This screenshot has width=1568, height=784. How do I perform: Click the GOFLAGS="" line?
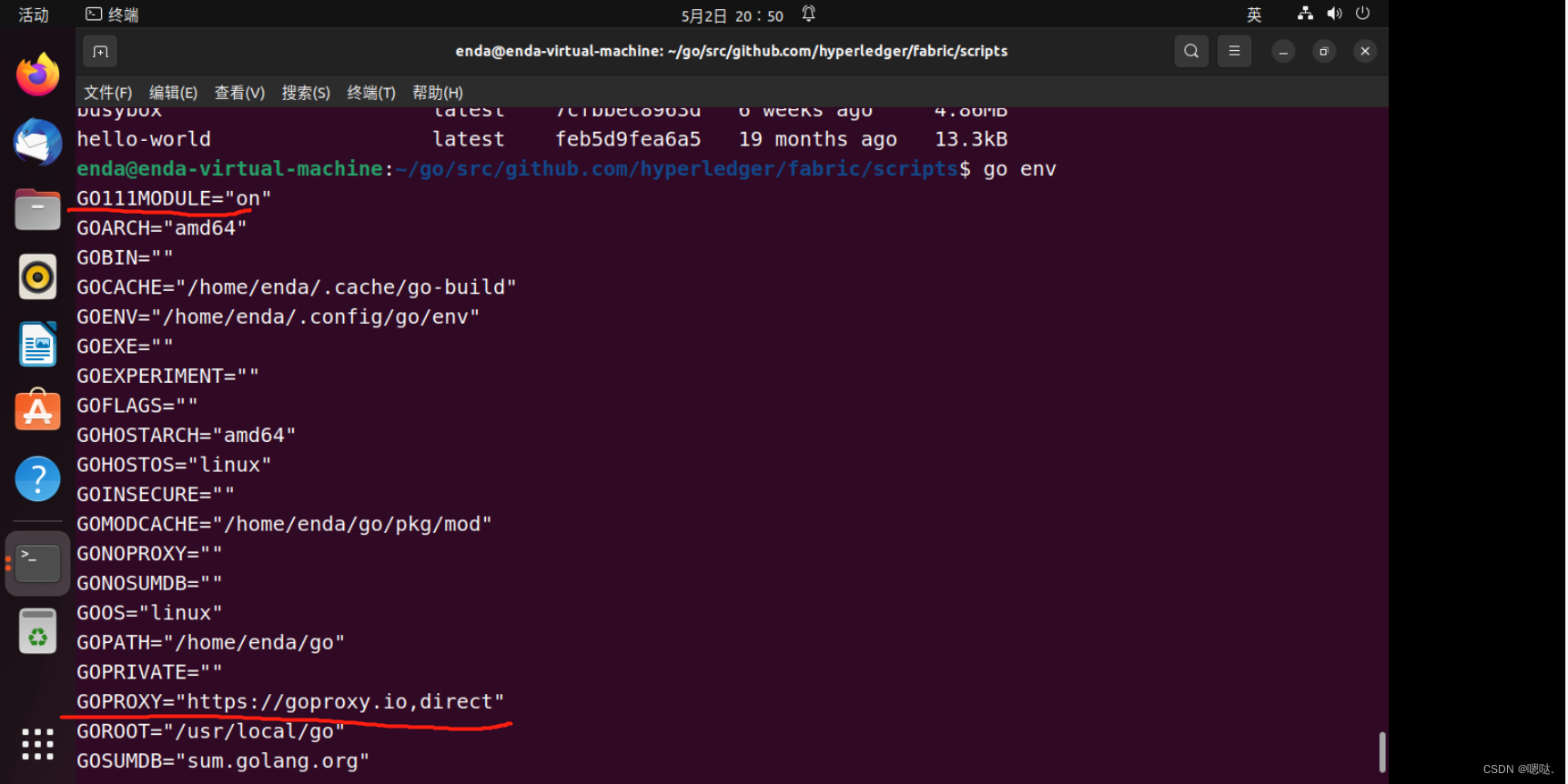click(137, 406)
